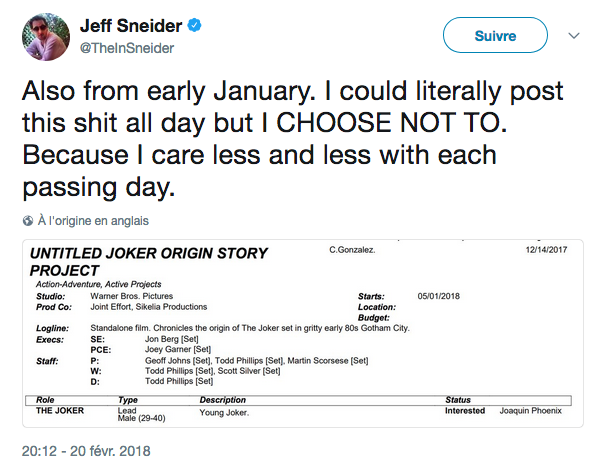Open the @TheInSneider handle link

[127, 48]
